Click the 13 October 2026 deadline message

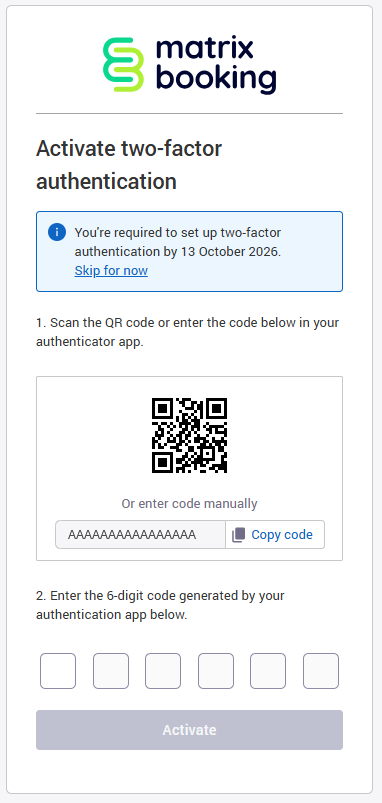tap(178, 242)
